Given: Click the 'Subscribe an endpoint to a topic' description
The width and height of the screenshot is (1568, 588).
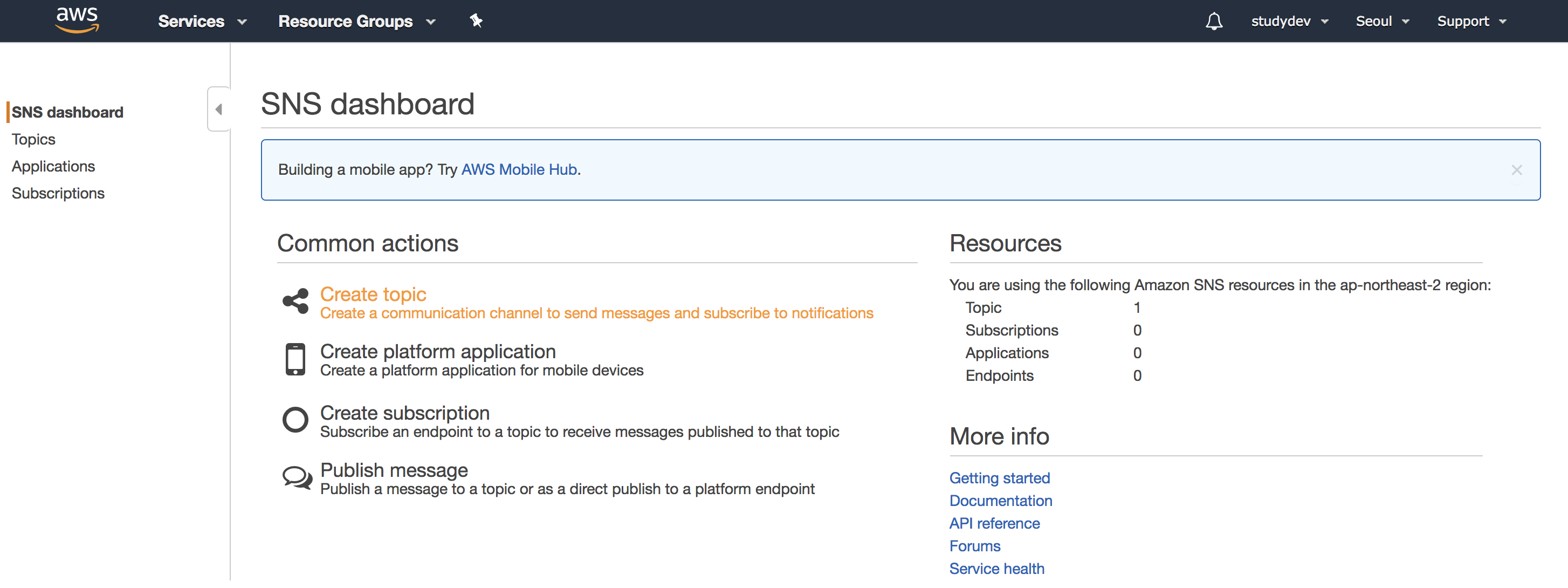Looking at the screenshot, I should [580, 432].
